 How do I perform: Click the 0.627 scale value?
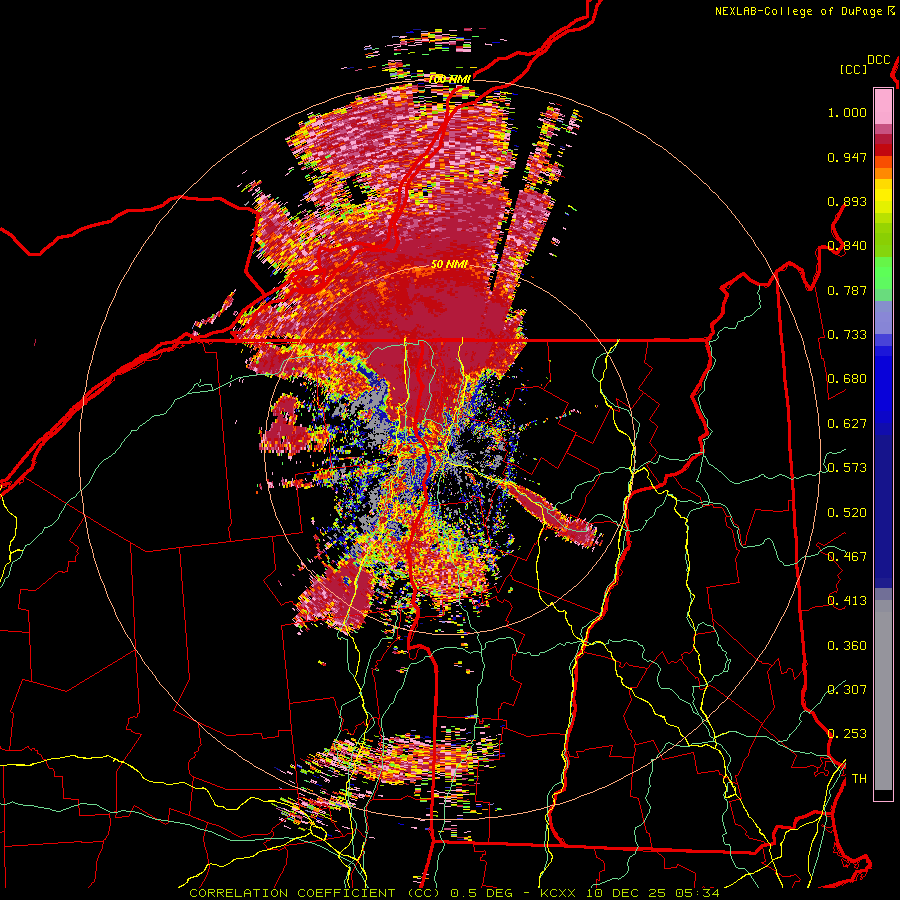(847, 424)
